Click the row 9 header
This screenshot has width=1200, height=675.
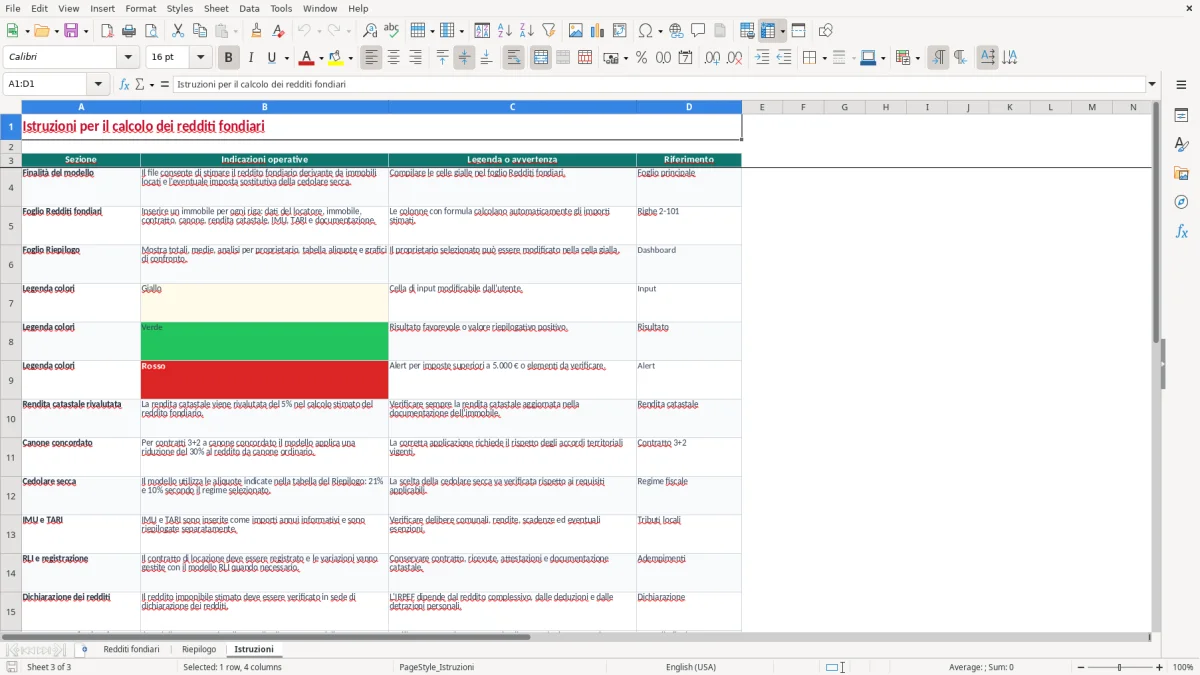[x=11, y=380]
